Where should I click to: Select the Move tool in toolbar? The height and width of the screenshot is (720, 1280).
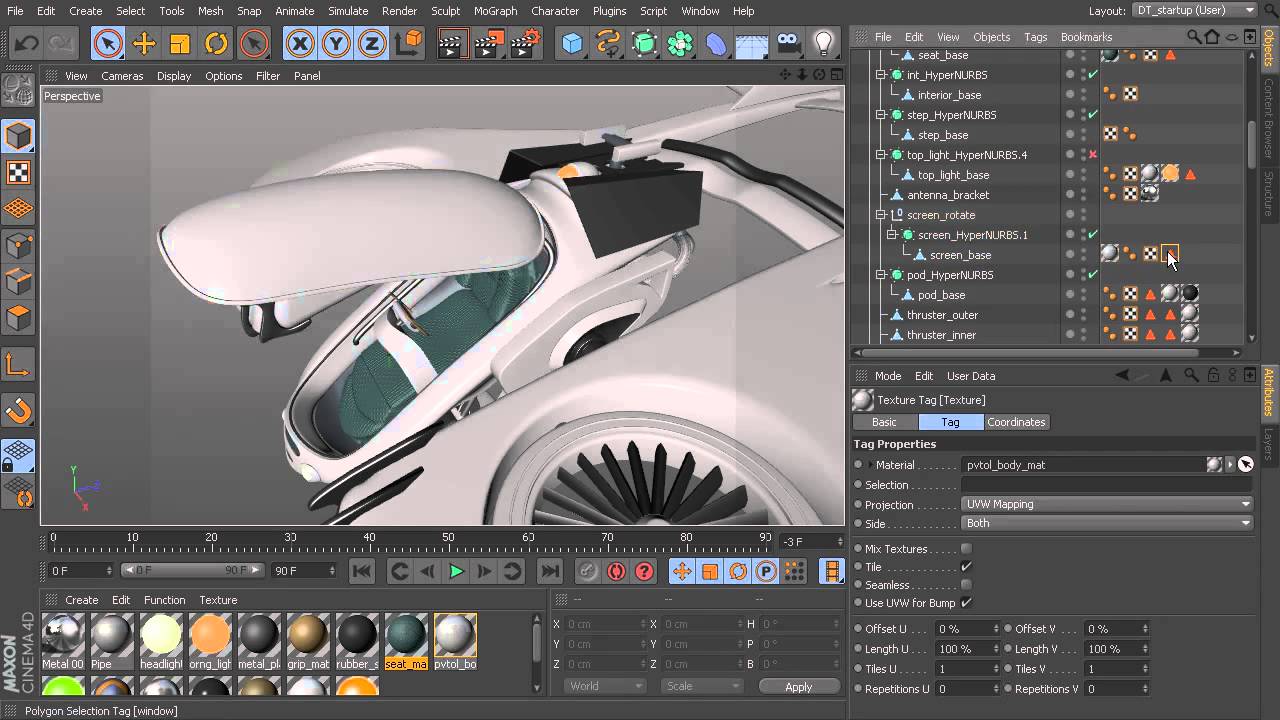[x=144, y=43]
